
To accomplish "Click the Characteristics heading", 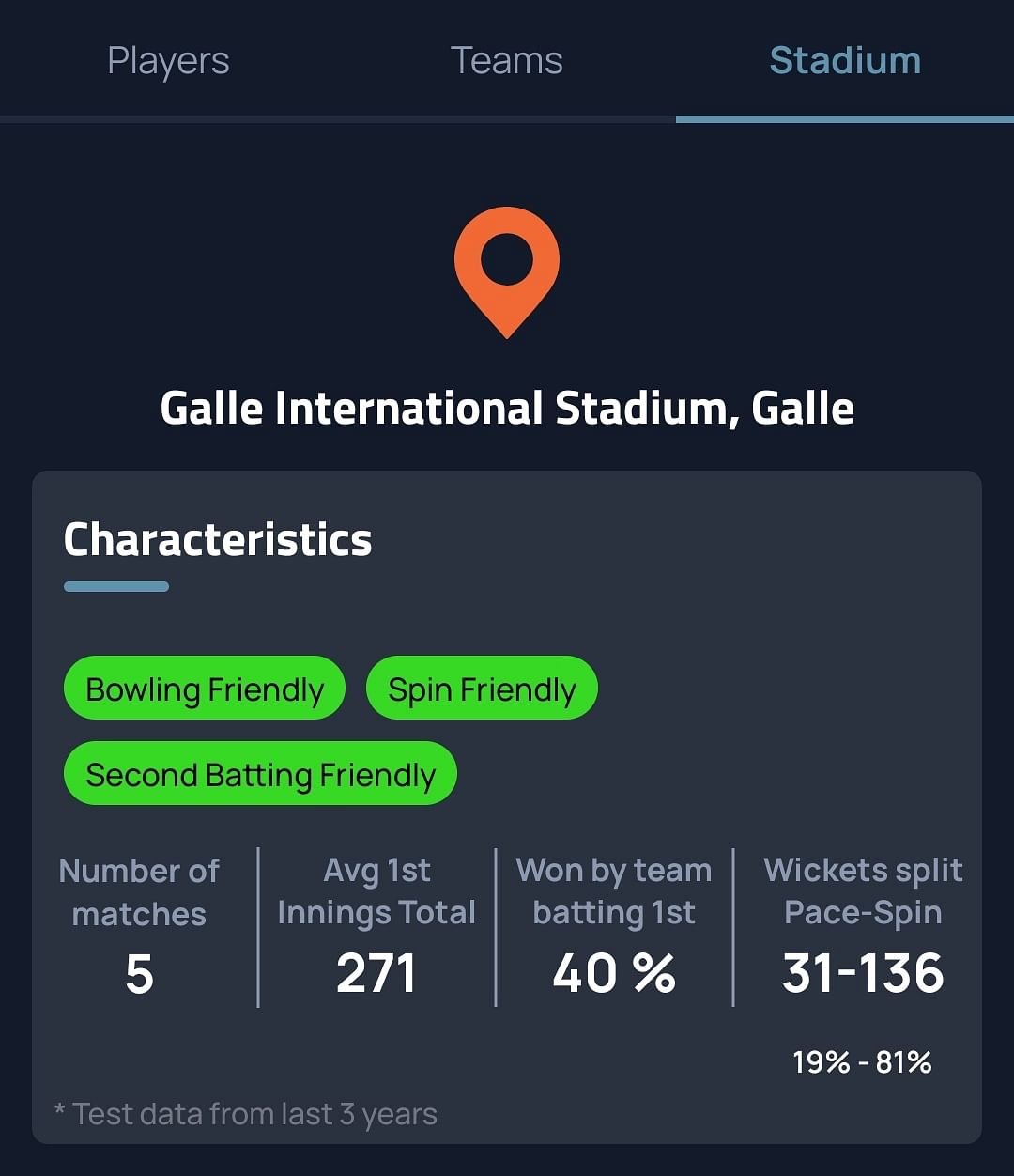I will 218,540.
